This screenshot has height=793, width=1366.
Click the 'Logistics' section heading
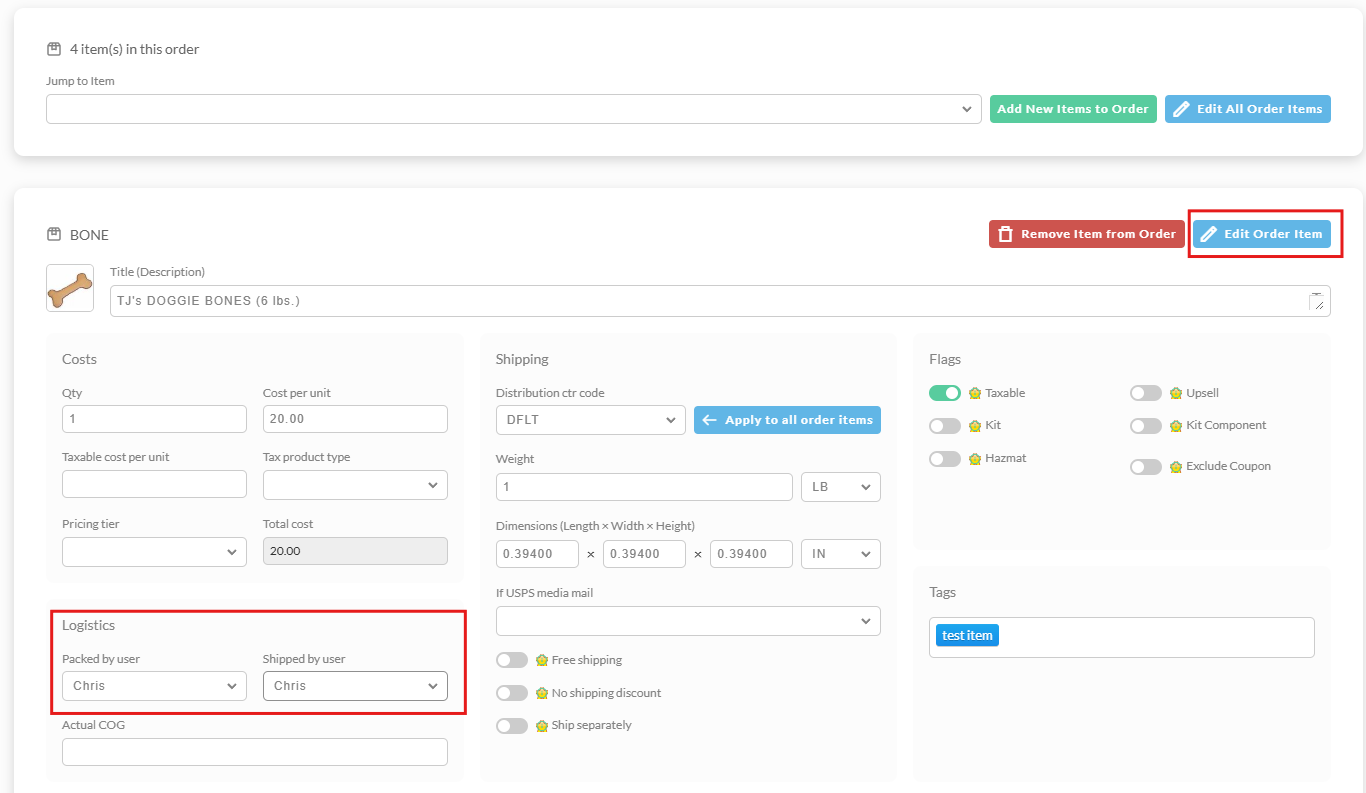(88, 625)
